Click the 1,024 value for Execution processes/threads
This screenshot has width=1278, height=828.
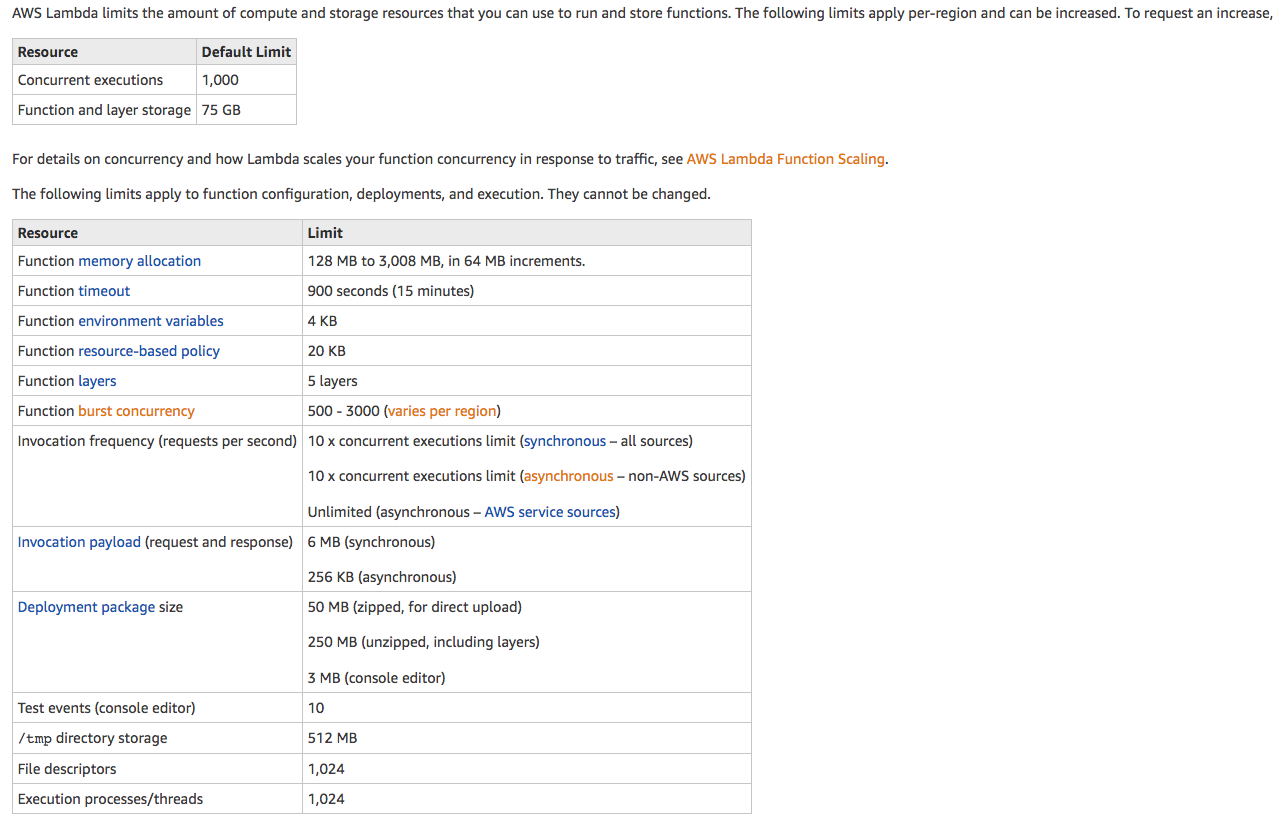pyautogui.click(x=326, y=799)
